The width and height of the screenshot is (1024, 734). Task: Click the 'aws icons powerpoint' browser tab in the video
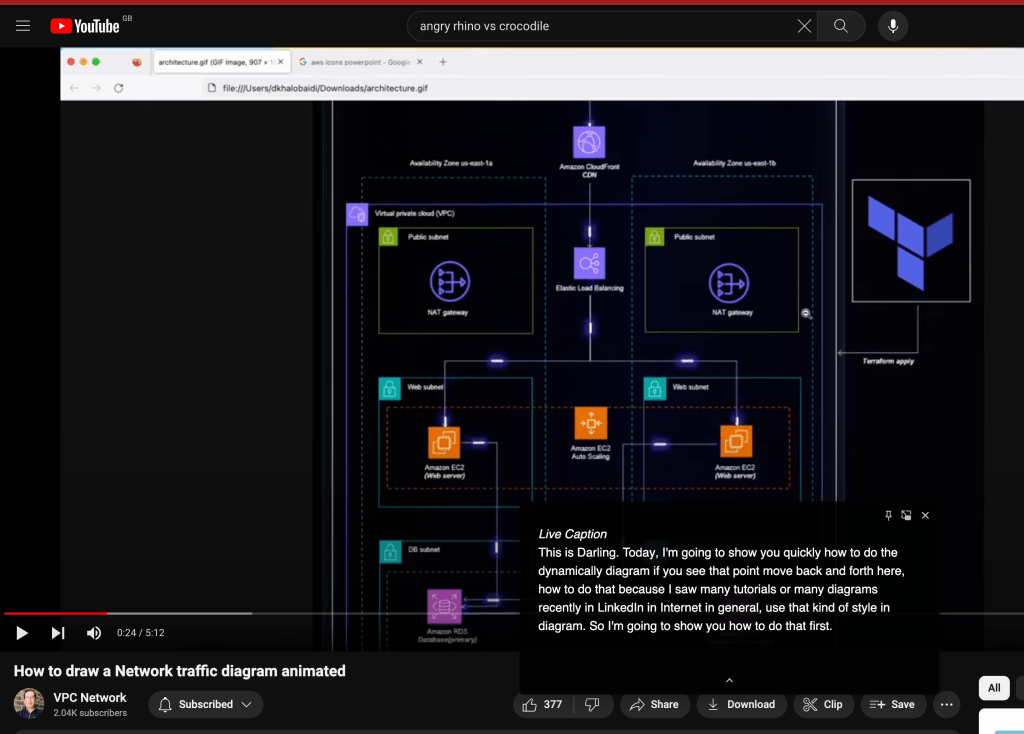[360, 62]
